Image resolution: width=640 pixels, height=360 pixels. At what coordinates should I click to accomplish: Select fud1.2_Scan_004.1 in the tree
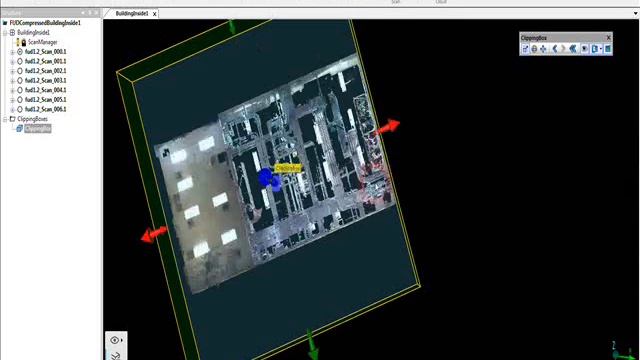(45, 90)
